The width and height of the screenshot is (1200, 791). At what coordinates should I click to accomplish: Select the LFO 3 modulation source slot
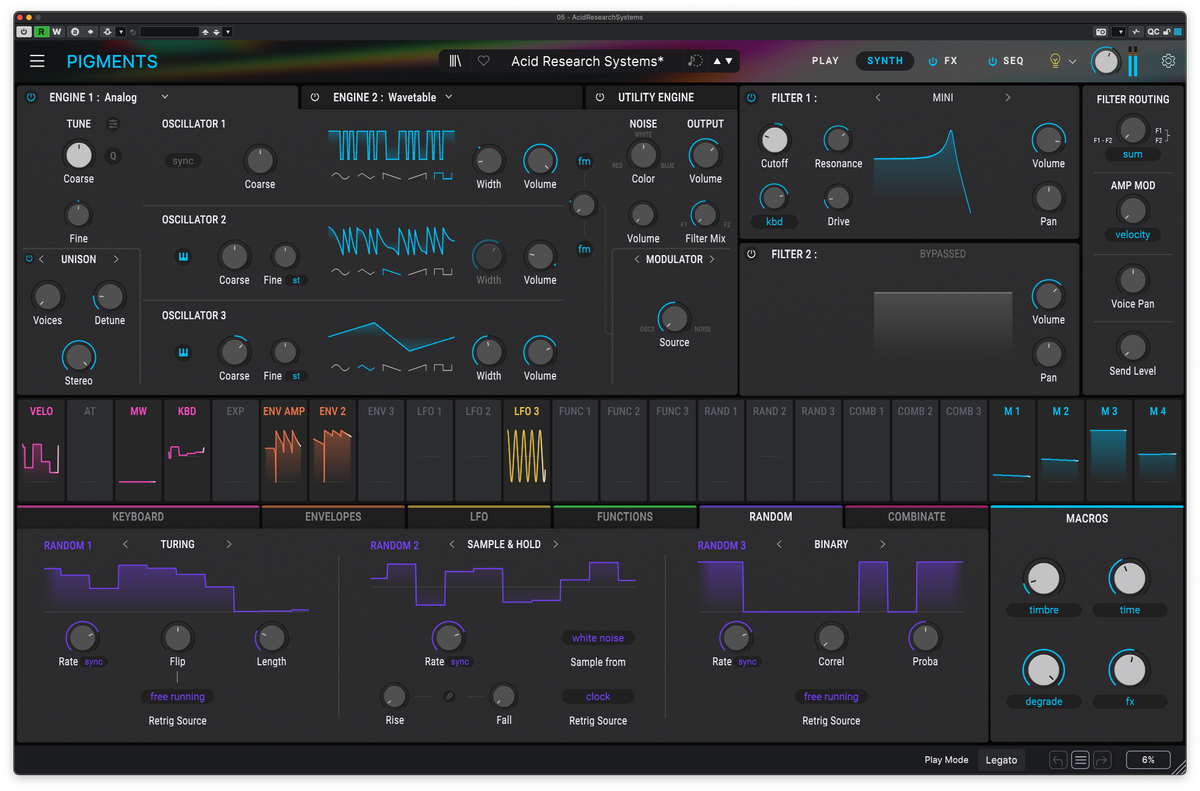tap(527, 450)
